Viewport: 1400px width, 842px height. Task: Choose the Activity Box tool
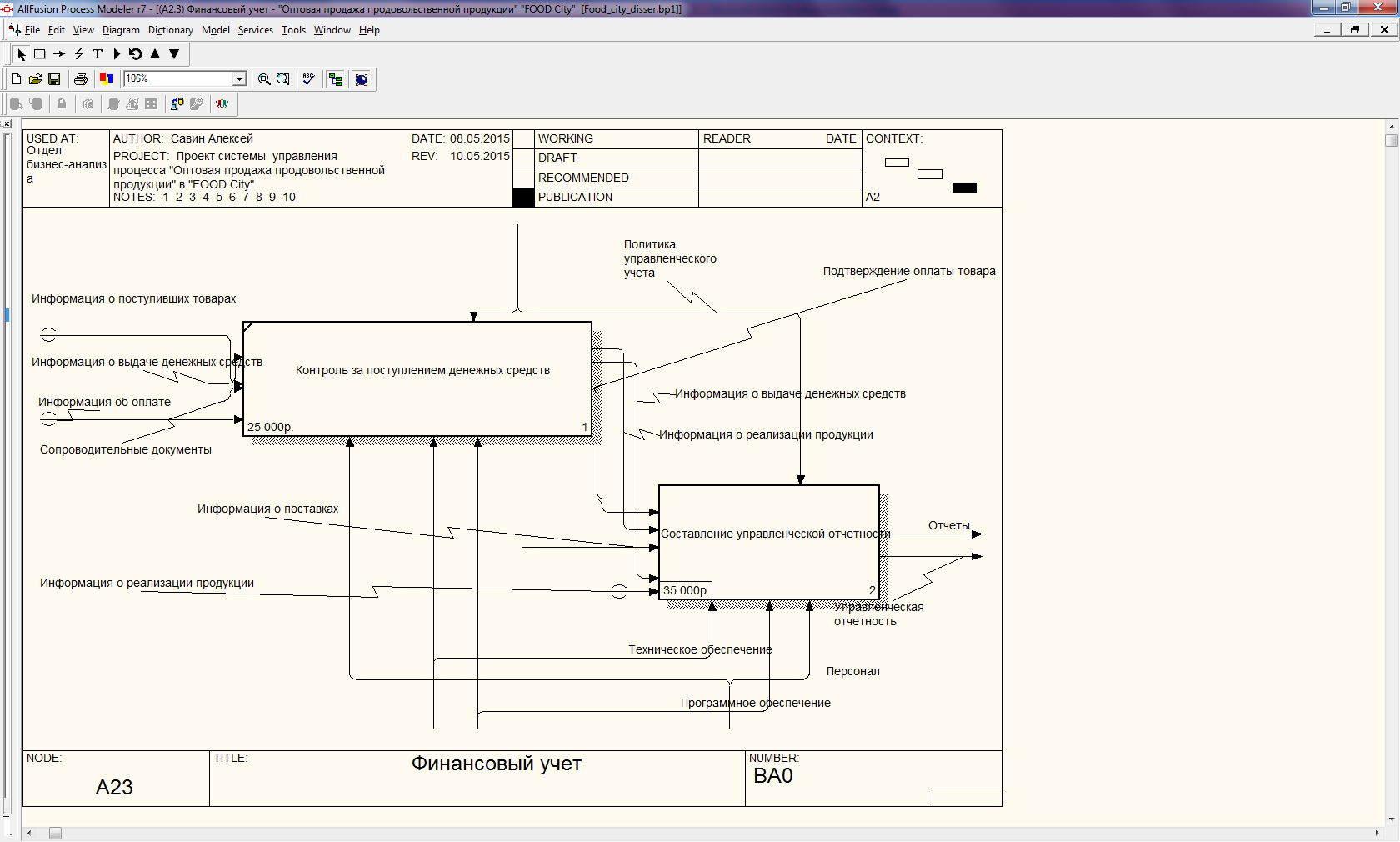coord(39,54)
